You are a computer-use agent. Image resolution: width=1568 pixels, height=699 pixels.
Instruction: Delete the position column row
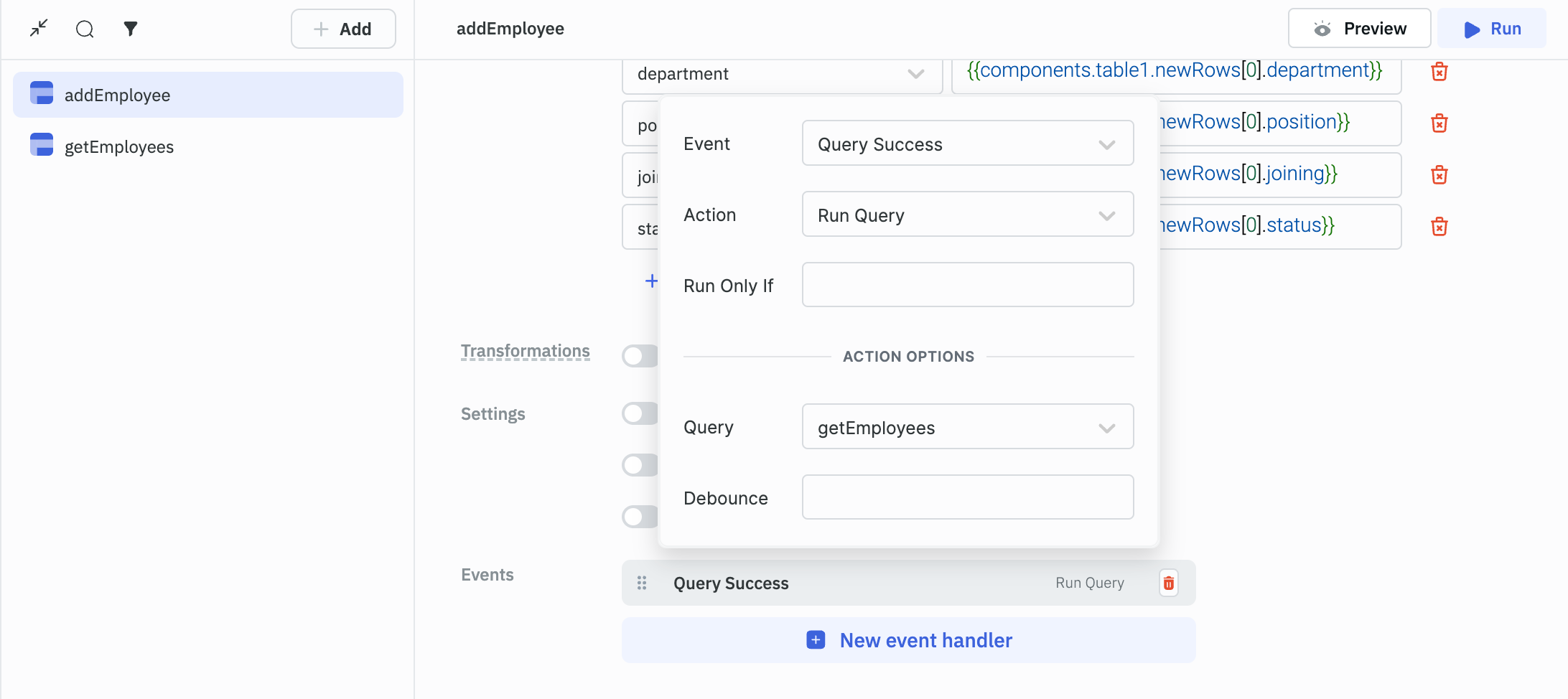(1439, 123)
